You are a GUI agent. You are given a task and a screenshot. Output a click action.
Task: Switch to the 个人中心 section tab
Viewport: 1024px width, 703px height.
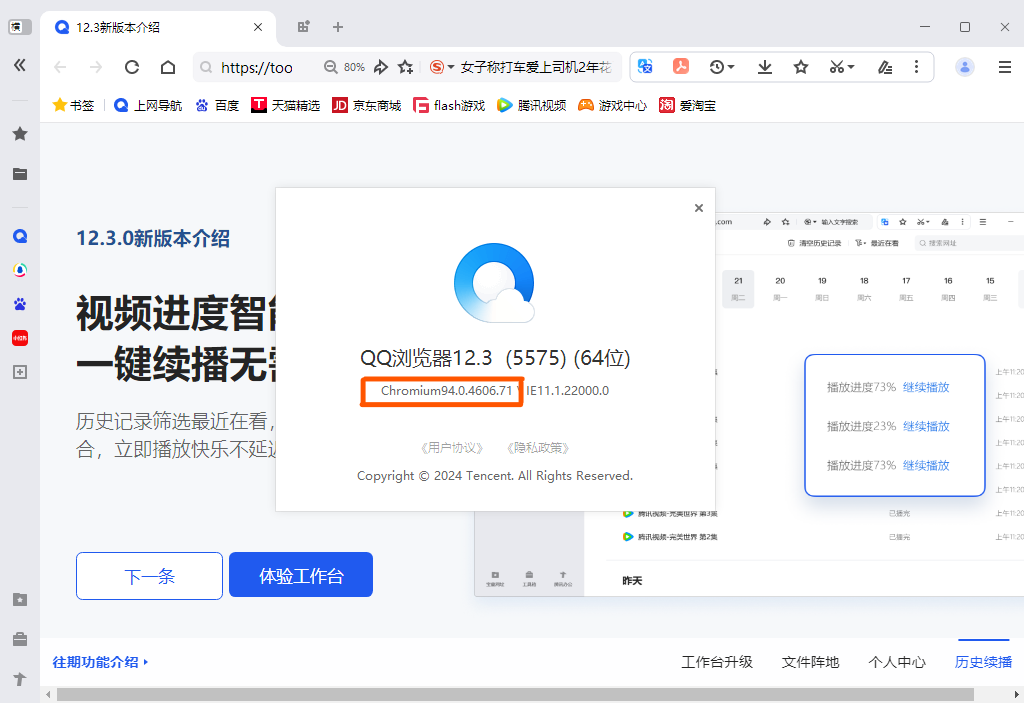[896, 662]
